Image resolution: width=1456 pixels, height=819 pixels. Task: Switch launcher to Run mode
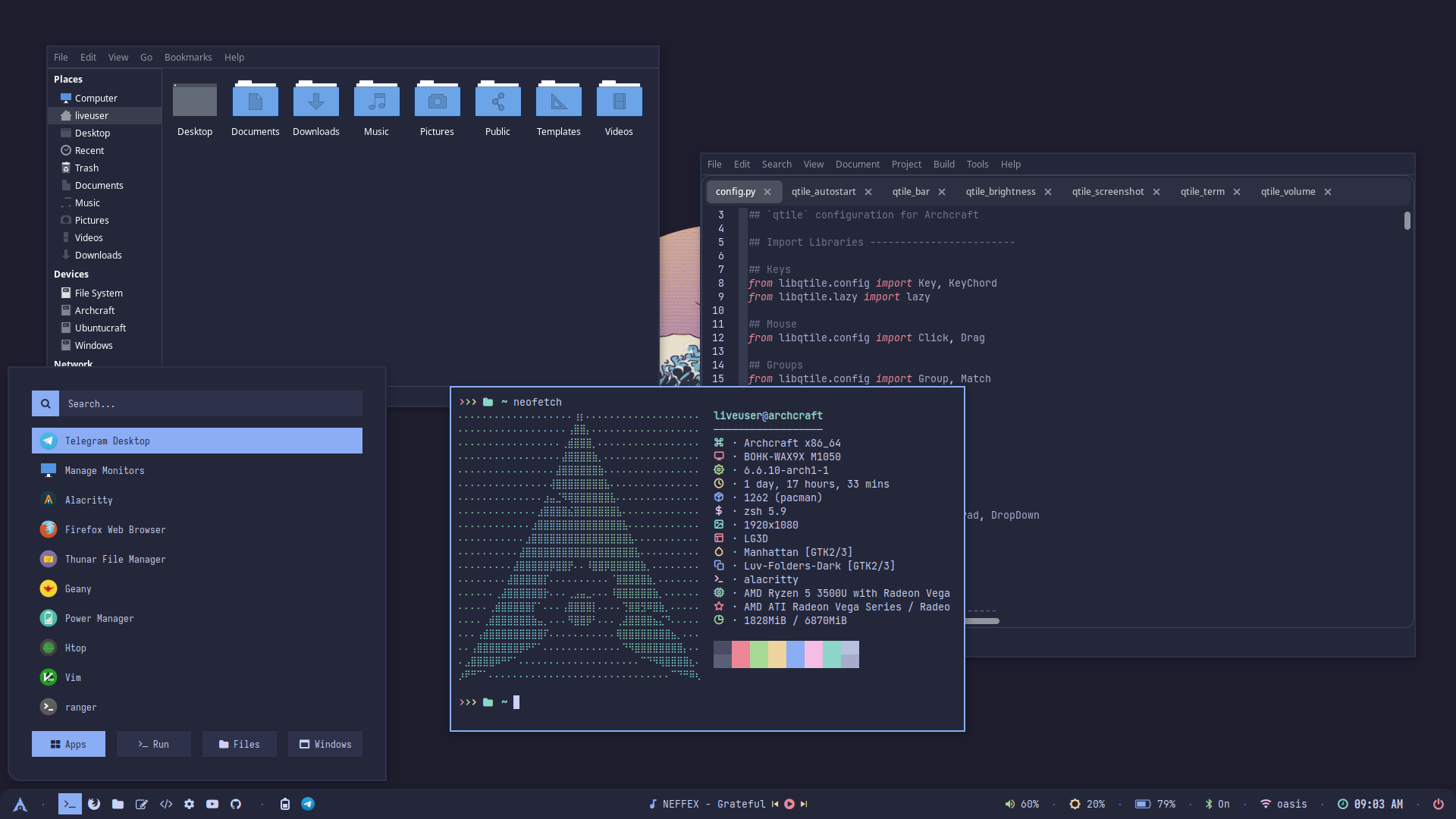tap(154, 744)
